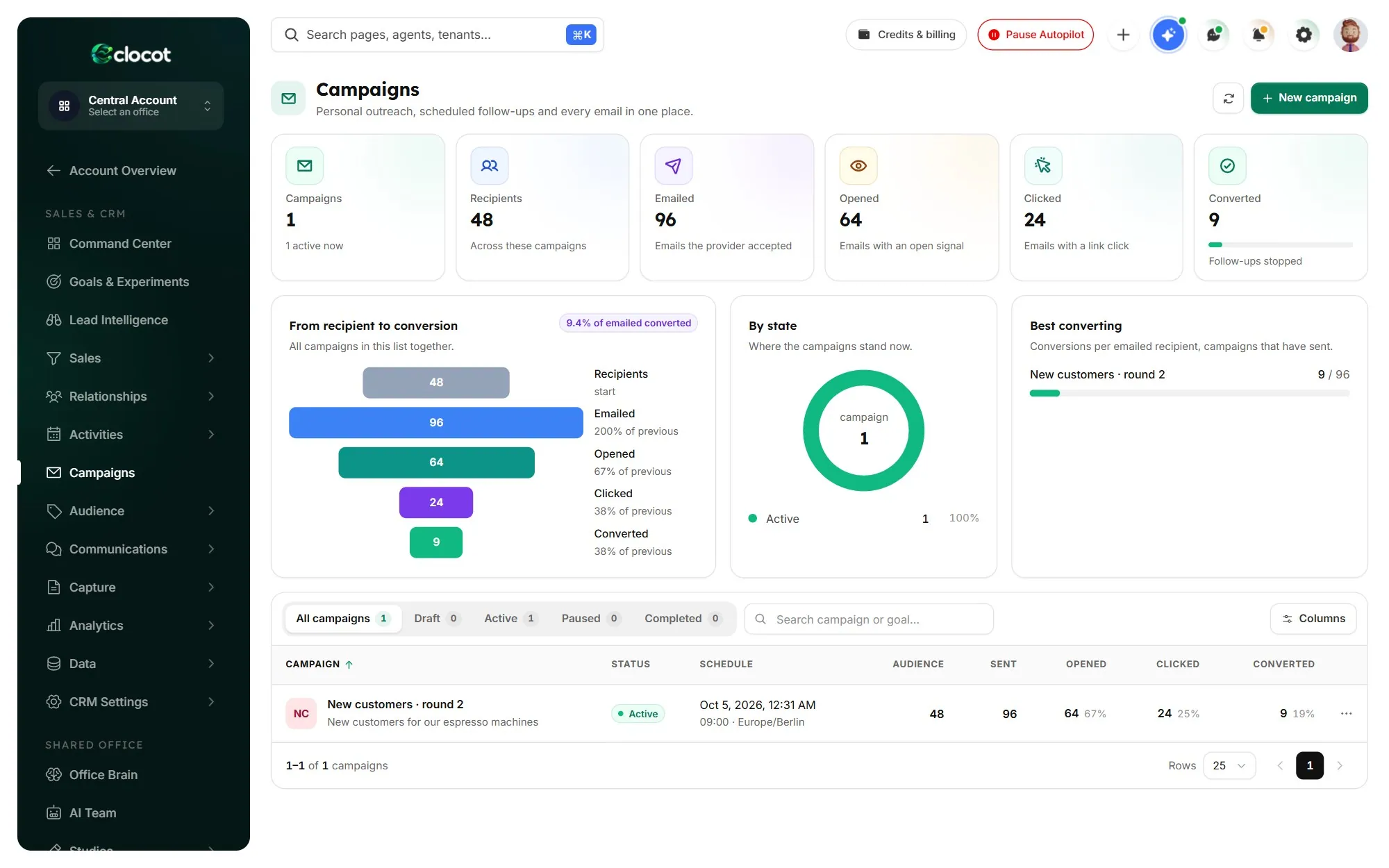Open the settings gear icon
The height and width of the screenshot is (868, 1389).
click(1304, 35)
